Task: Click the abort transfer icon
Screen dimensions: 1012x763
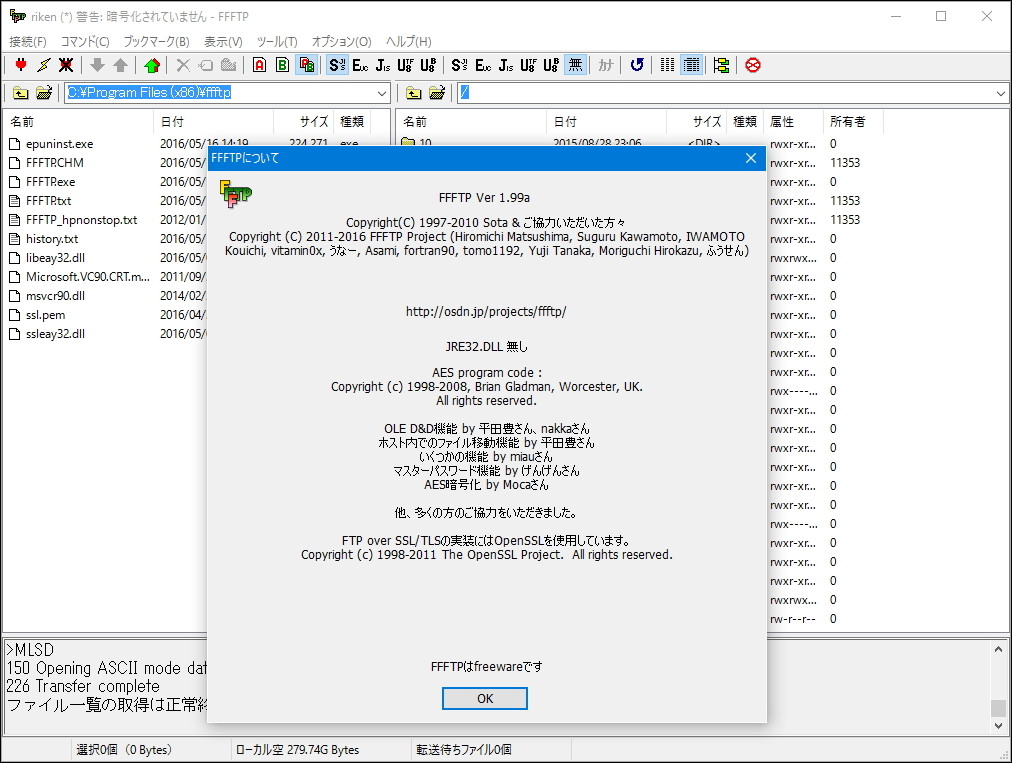Action: pos(751,64)
